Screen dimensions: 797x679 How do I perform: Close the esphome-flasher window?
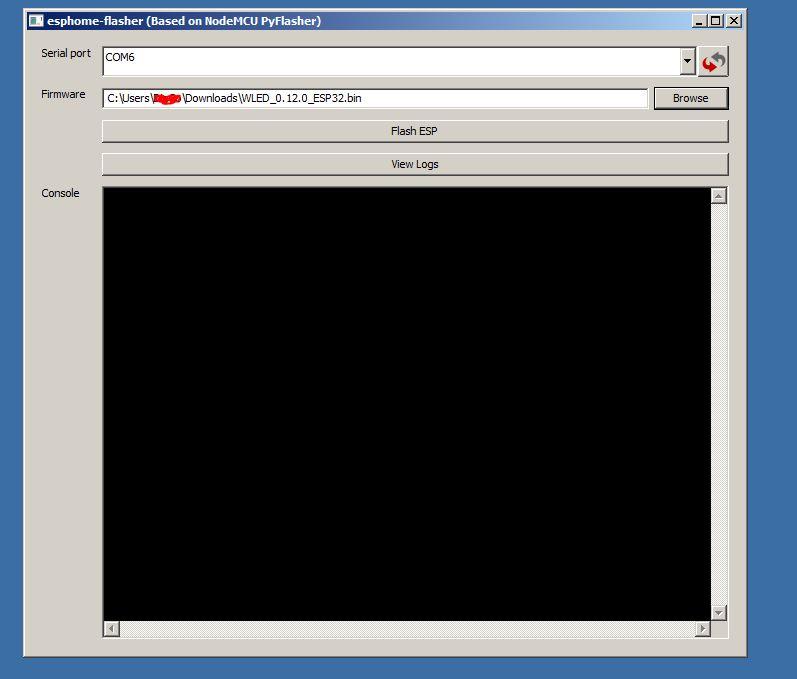pyautogui.click(x=733, y=21)
